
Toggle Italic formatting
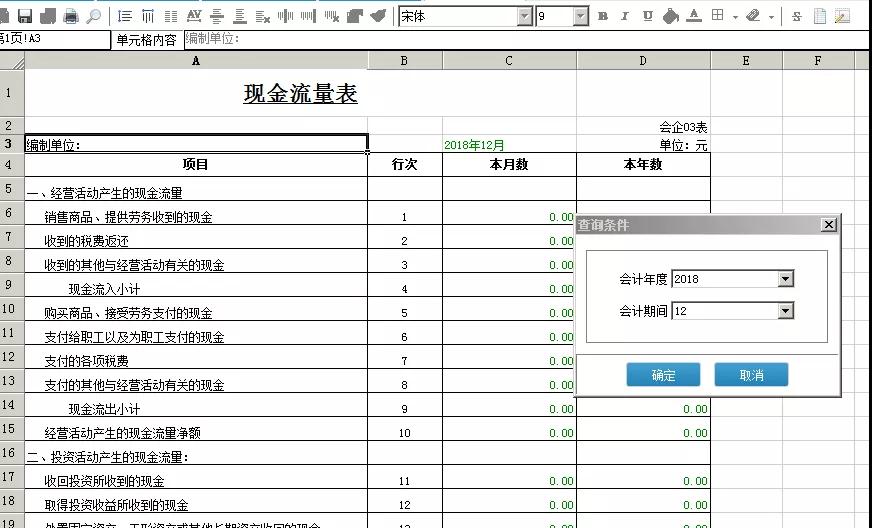click(625, 16)
